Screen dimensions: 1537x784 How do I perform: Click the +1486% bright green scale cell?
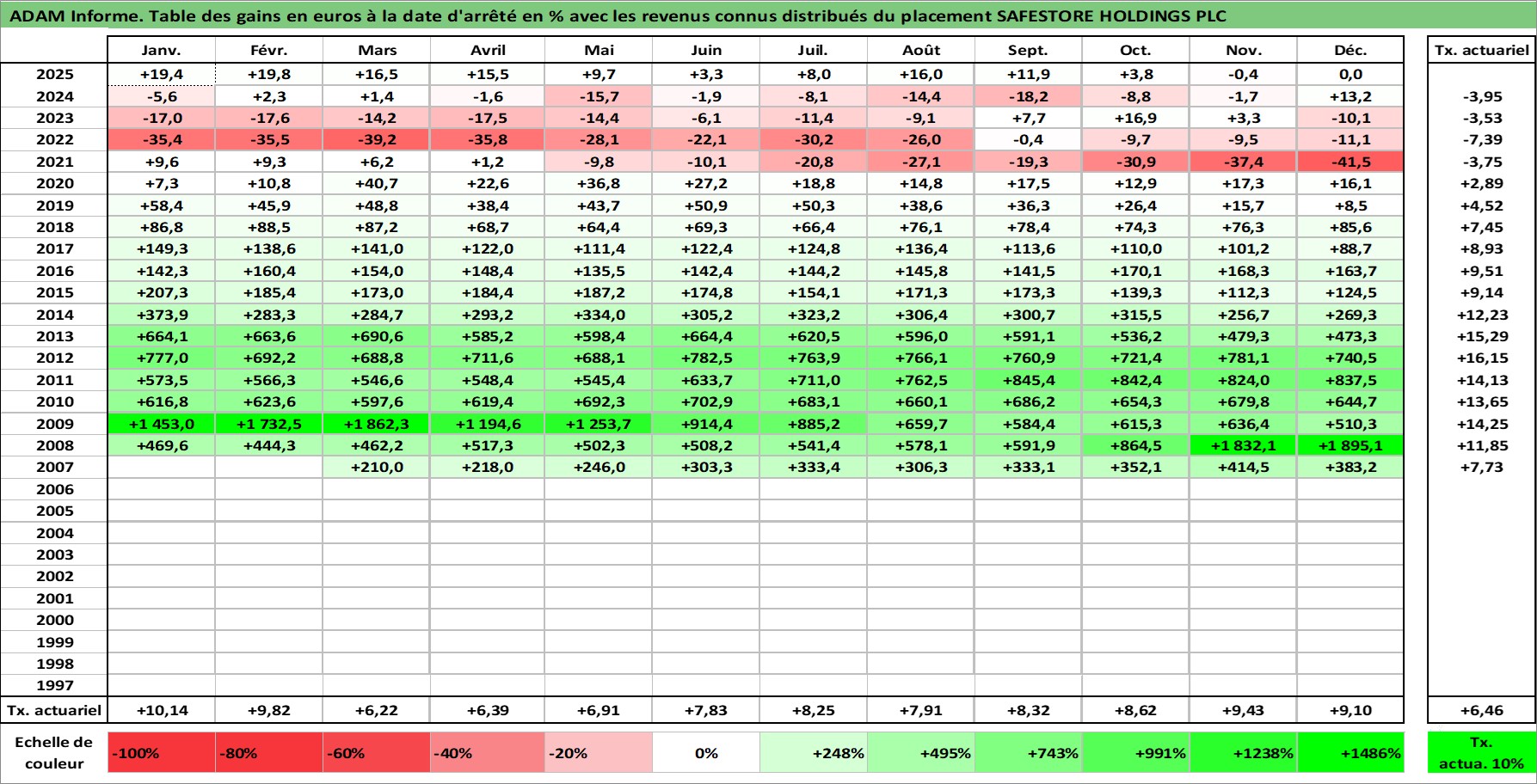1350,753
